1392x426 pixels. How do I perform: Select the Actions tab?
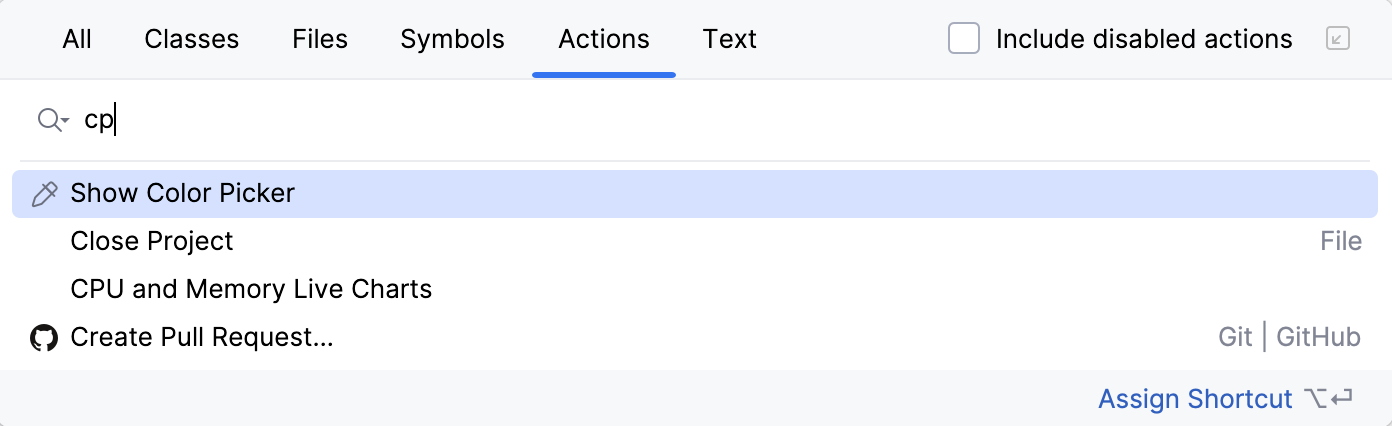pyautogui.click(x=604, y=39)
